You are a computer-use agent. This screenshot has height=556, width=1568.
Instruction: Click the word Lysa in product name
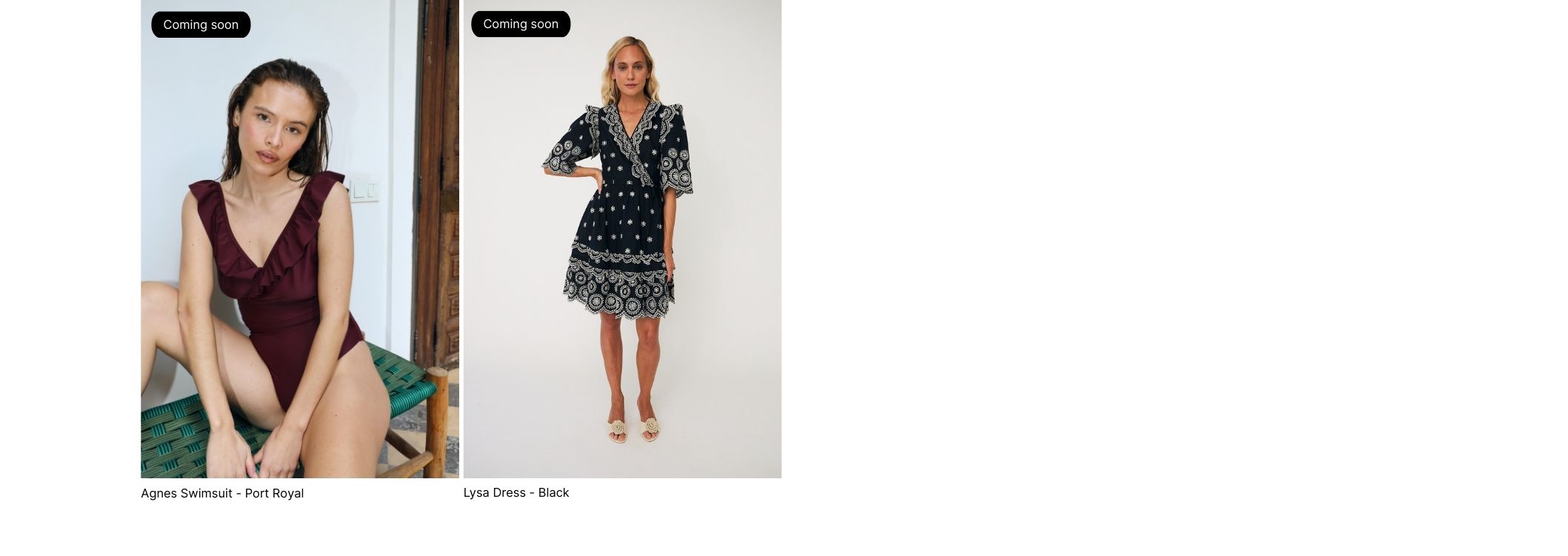pos(477,492)
